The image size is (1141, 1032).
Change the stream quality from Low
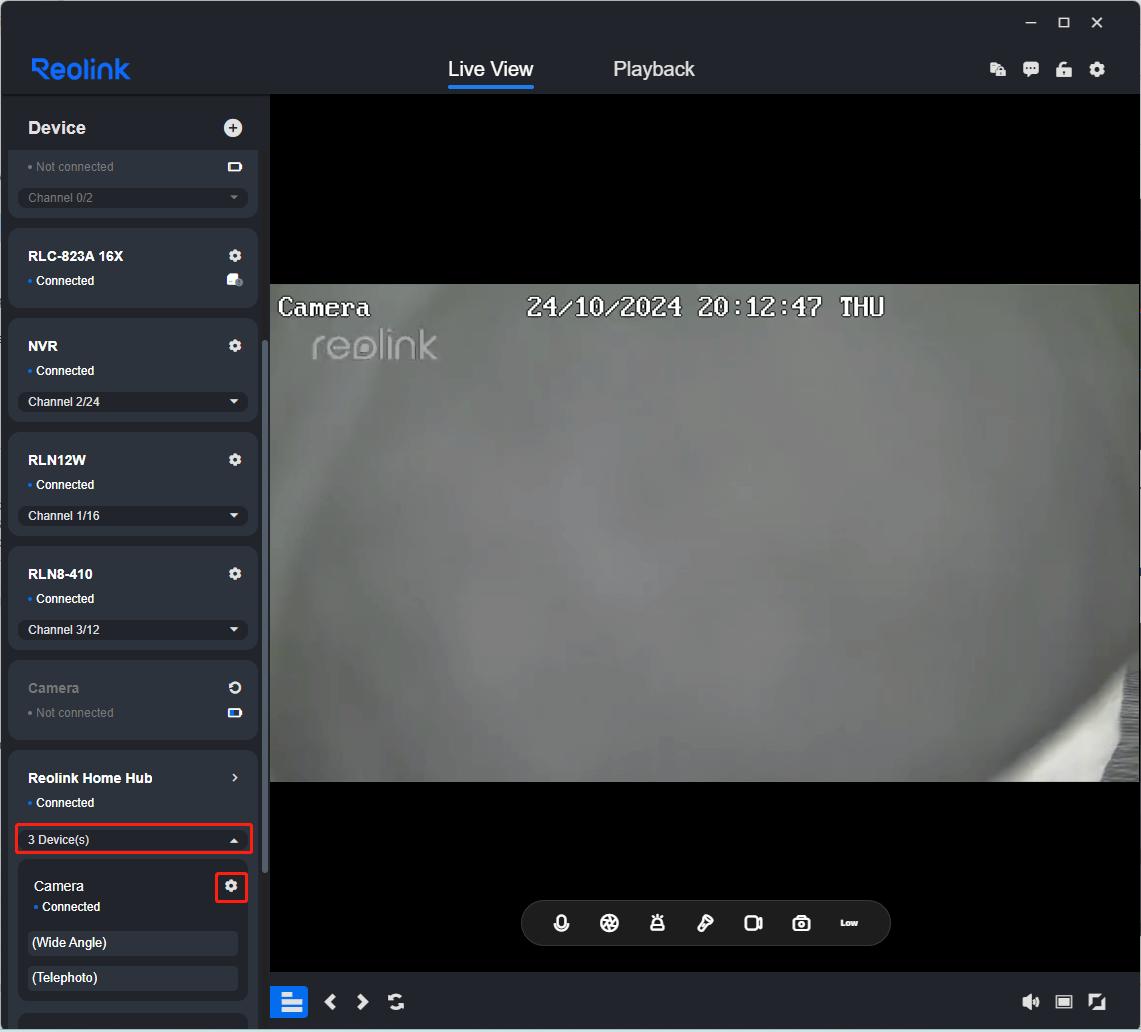tap(849, 923)
